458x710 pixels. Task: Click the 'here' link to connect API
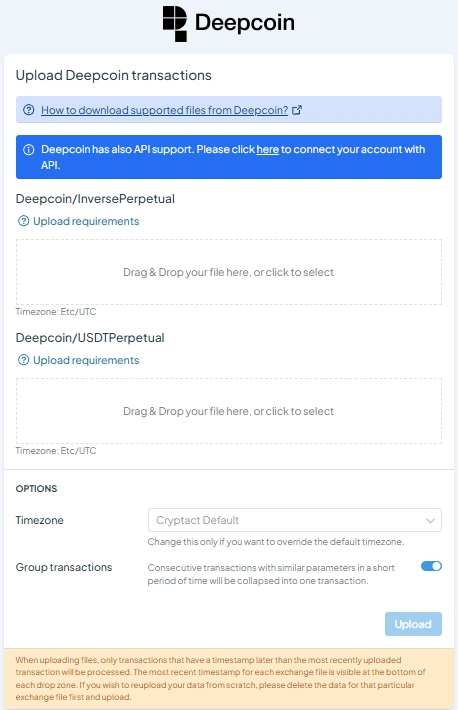(x=267, y=149)
